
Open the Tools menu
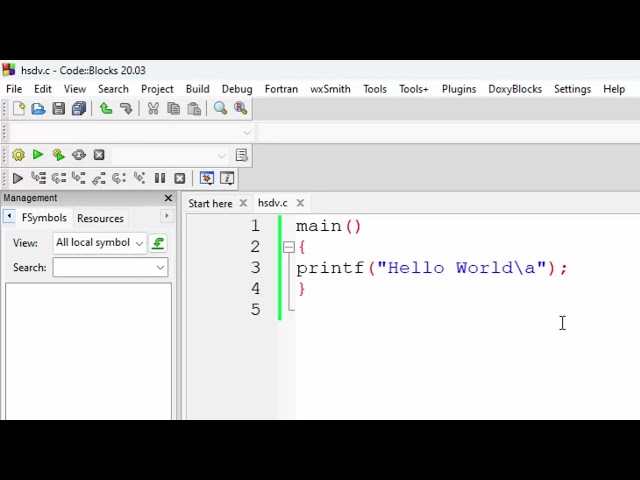point(375,89)
